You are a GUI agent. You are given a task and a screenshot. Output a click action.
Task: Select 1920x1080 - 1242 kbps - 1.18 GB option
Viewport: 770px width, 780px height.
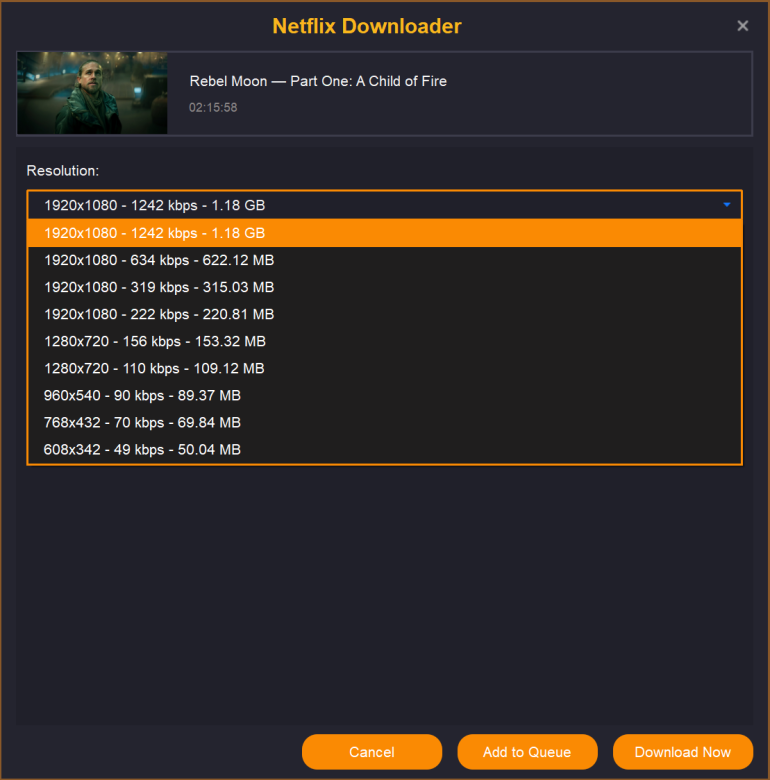(385, 233)
